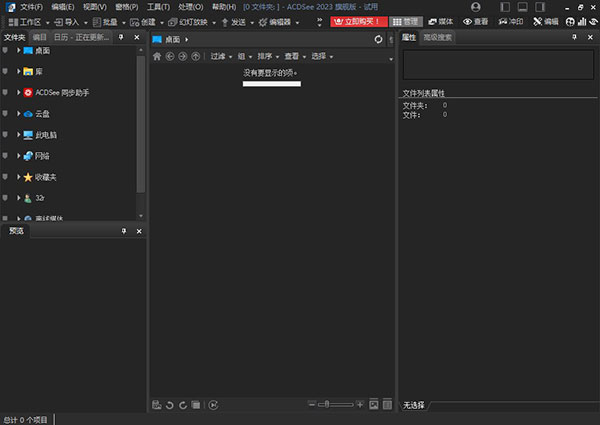Screen dimensions: 600x425
Task: Open the 工具(T) menu
Action: 158,7
